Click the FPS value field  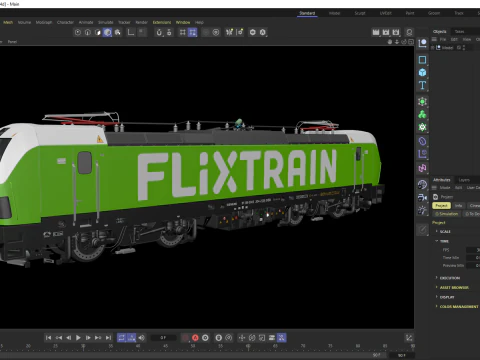pyautogui.click(x=473, y=250)
